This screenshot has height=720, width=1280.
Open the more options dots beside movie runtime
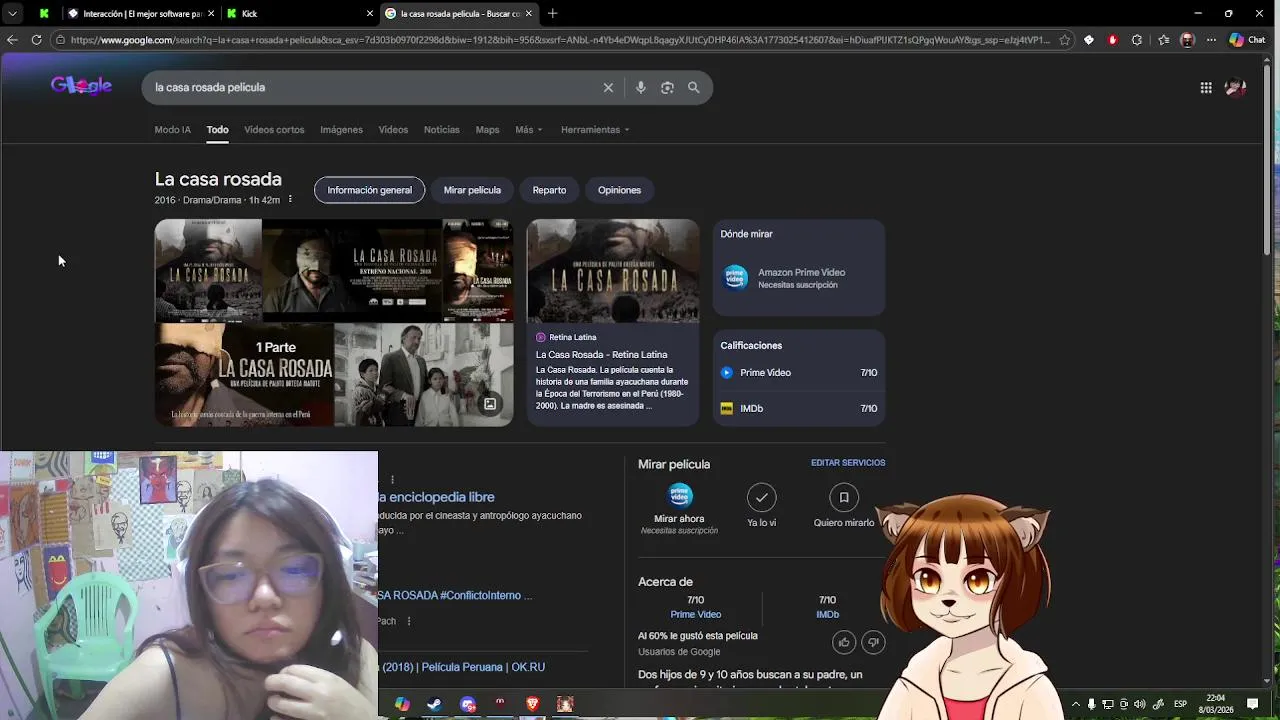[x=290, y=199]
